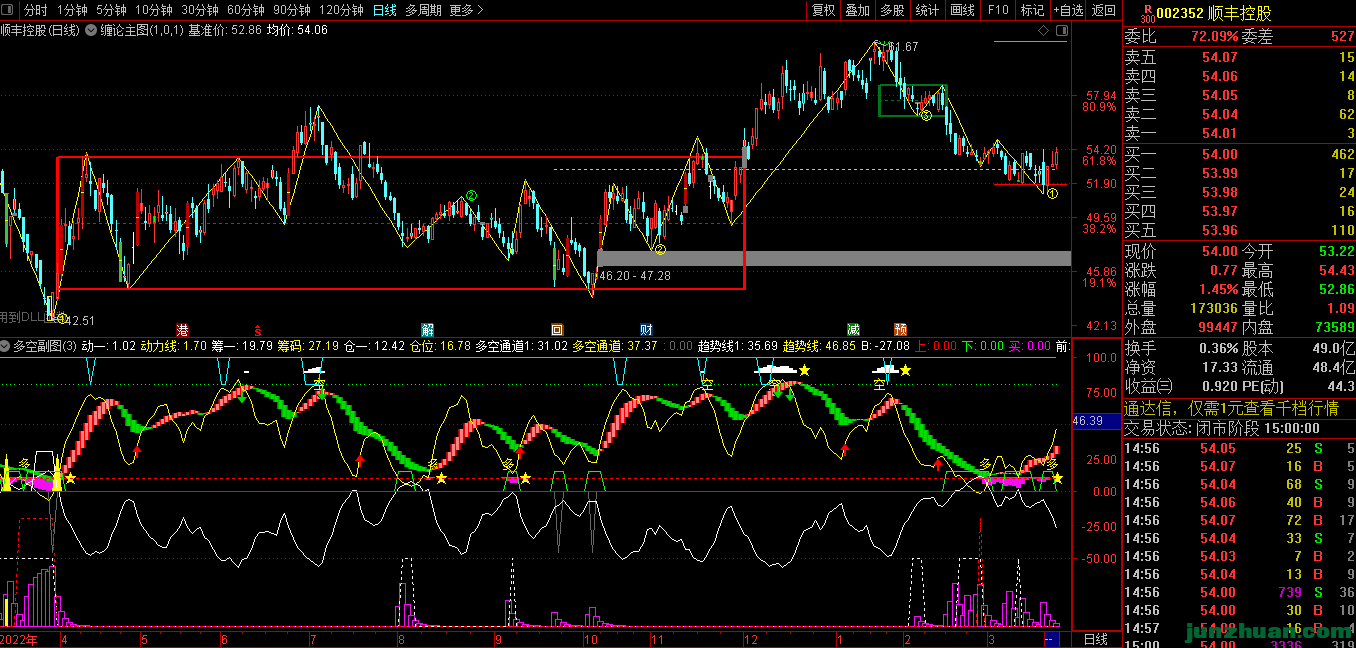Click the 委比 72.09% value
The width and height of the screenshot is (1356, 648).
tap(1214, 36)
